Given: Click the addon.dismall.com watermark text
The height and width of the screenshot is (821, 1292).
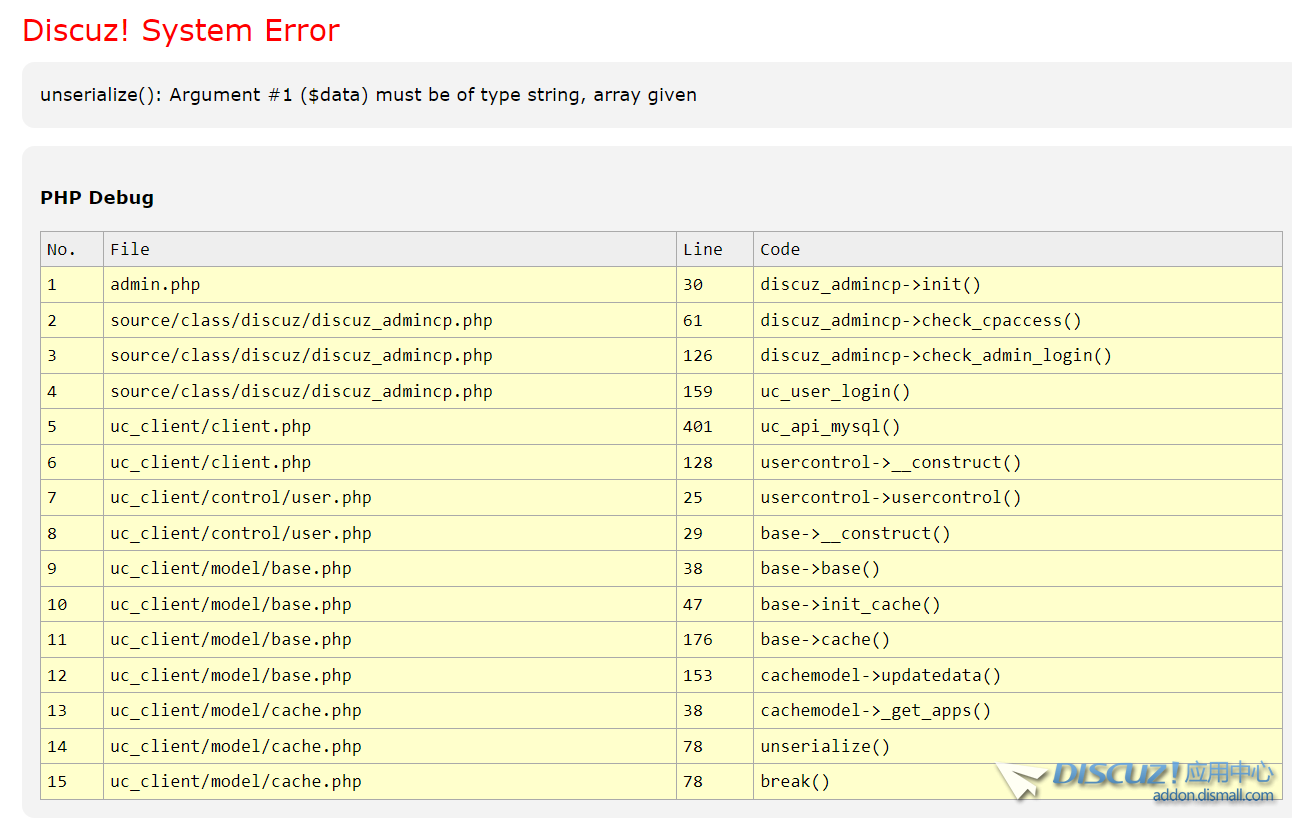Looking at the screenshot, I should coord(1213,796).
